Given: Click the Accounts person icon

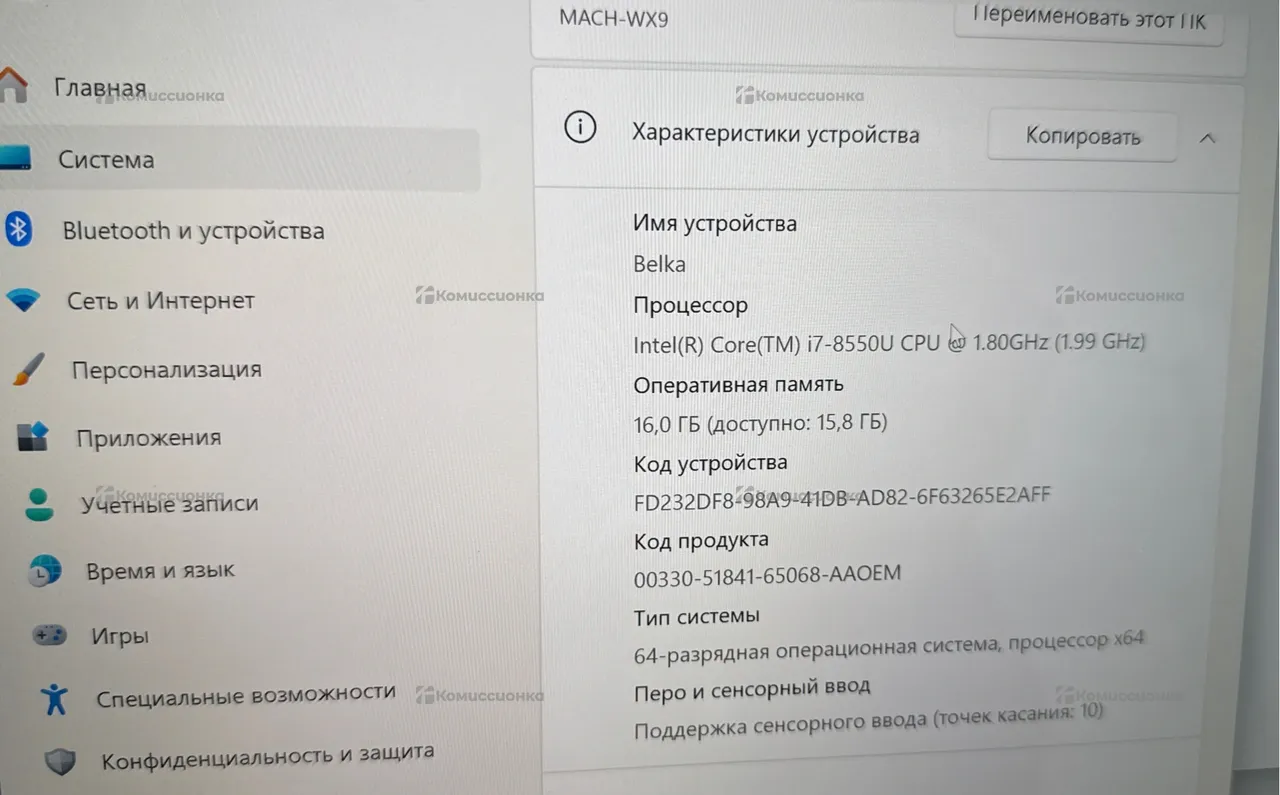Looking at the screenshot, I should [x=39, y=504].
